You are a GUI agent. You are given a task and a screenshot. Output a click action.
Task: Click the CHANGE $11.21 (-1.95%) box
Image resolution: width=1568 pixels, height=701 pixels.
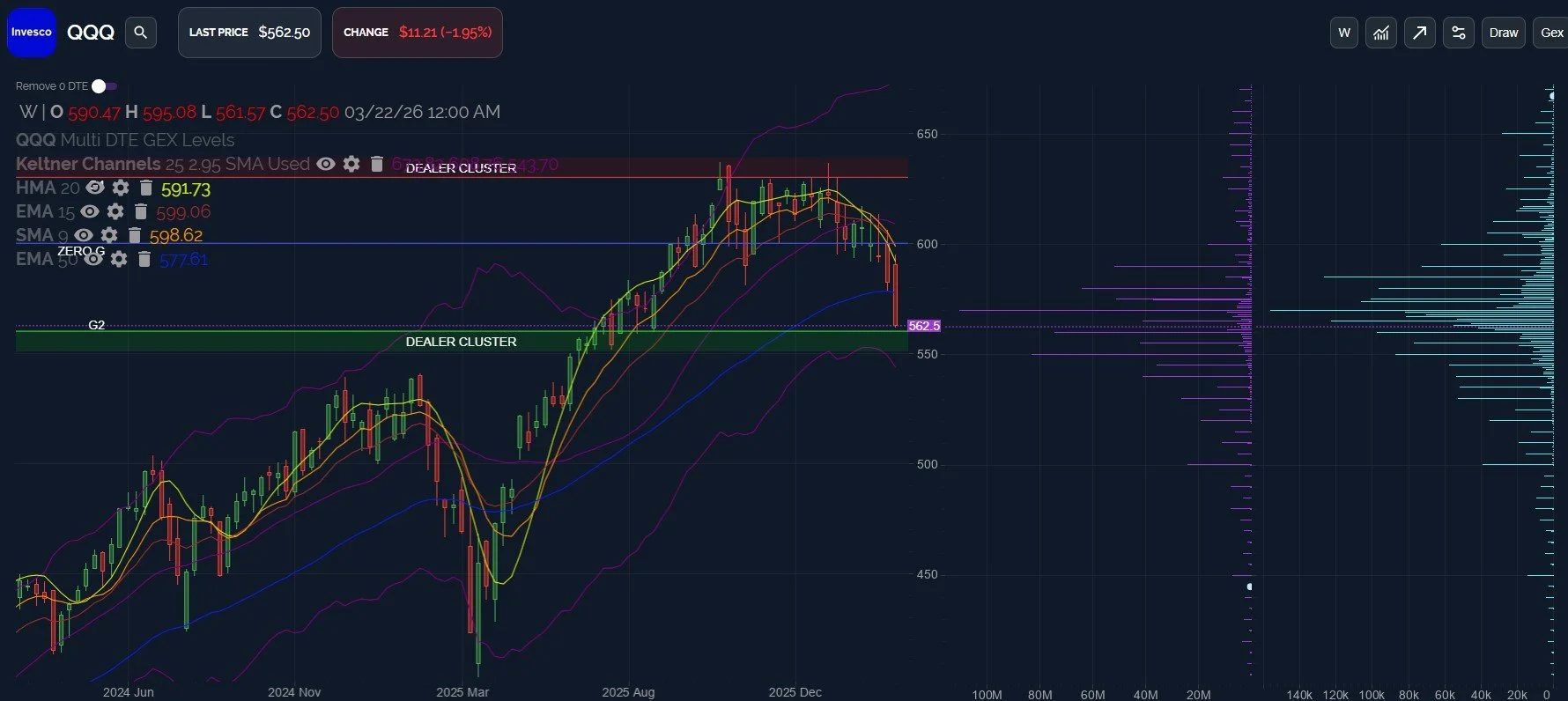[x=418, y=33]
